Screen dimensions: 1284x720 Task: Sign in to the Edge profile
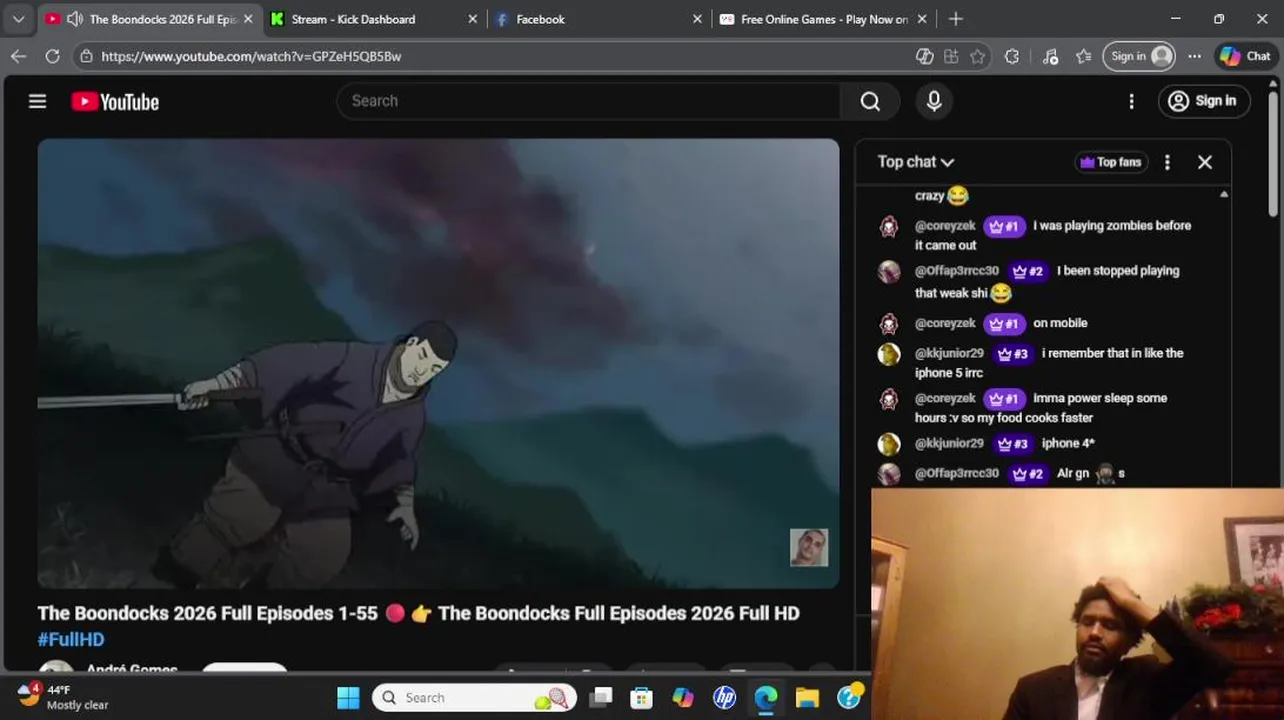(1139, 56)
